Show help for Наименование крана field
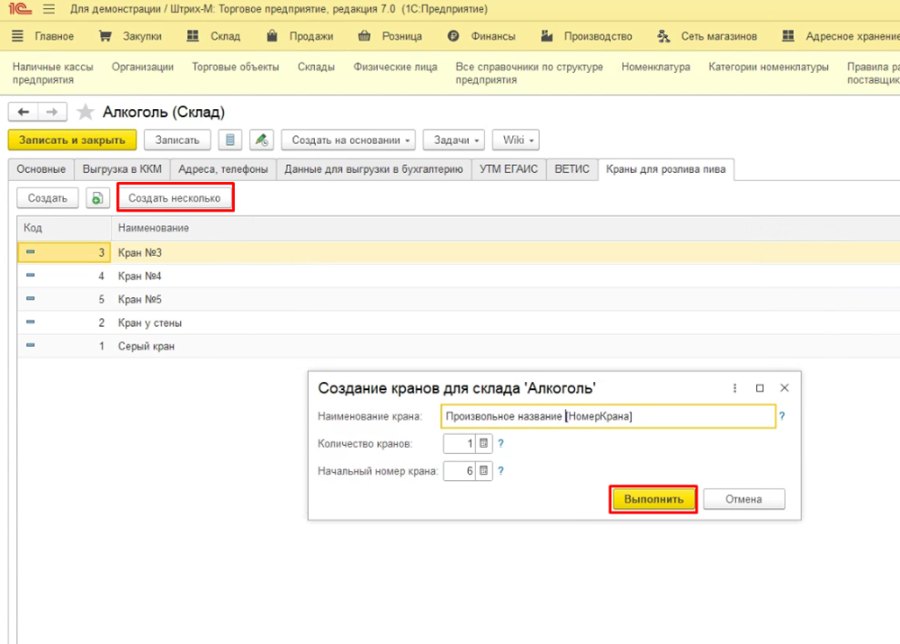This screenshot has width=900, height=644. tap(782, 416)
